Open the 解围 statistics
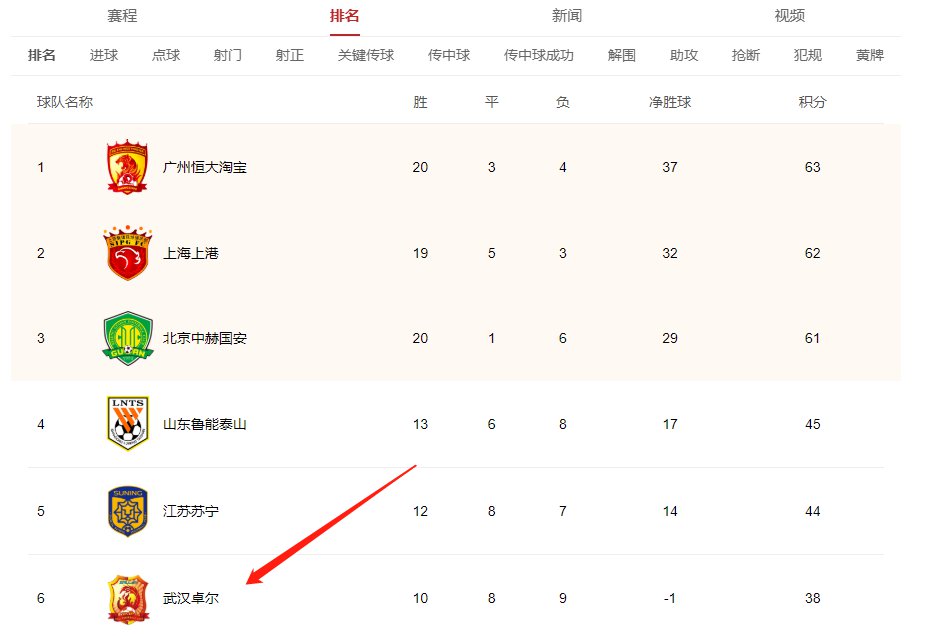Screen dimensions: 925x636 [621, 56]
